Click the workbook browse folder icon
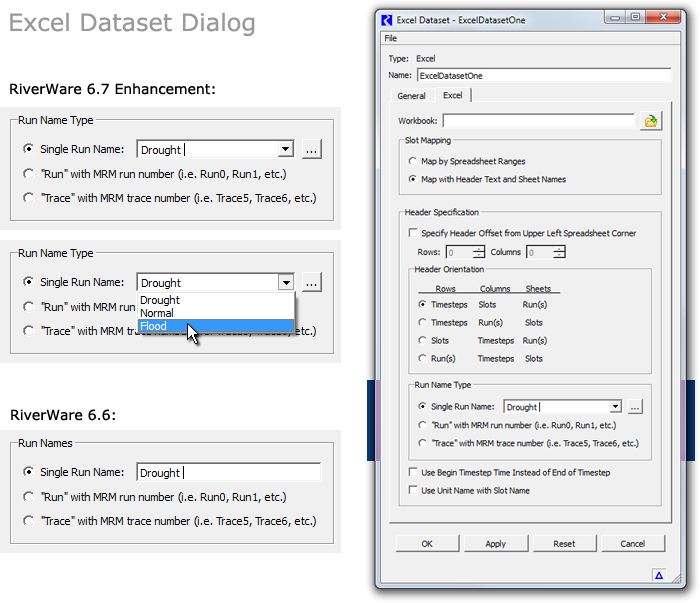The height and width of the screenshot is (603, 700). coord(651,121)
